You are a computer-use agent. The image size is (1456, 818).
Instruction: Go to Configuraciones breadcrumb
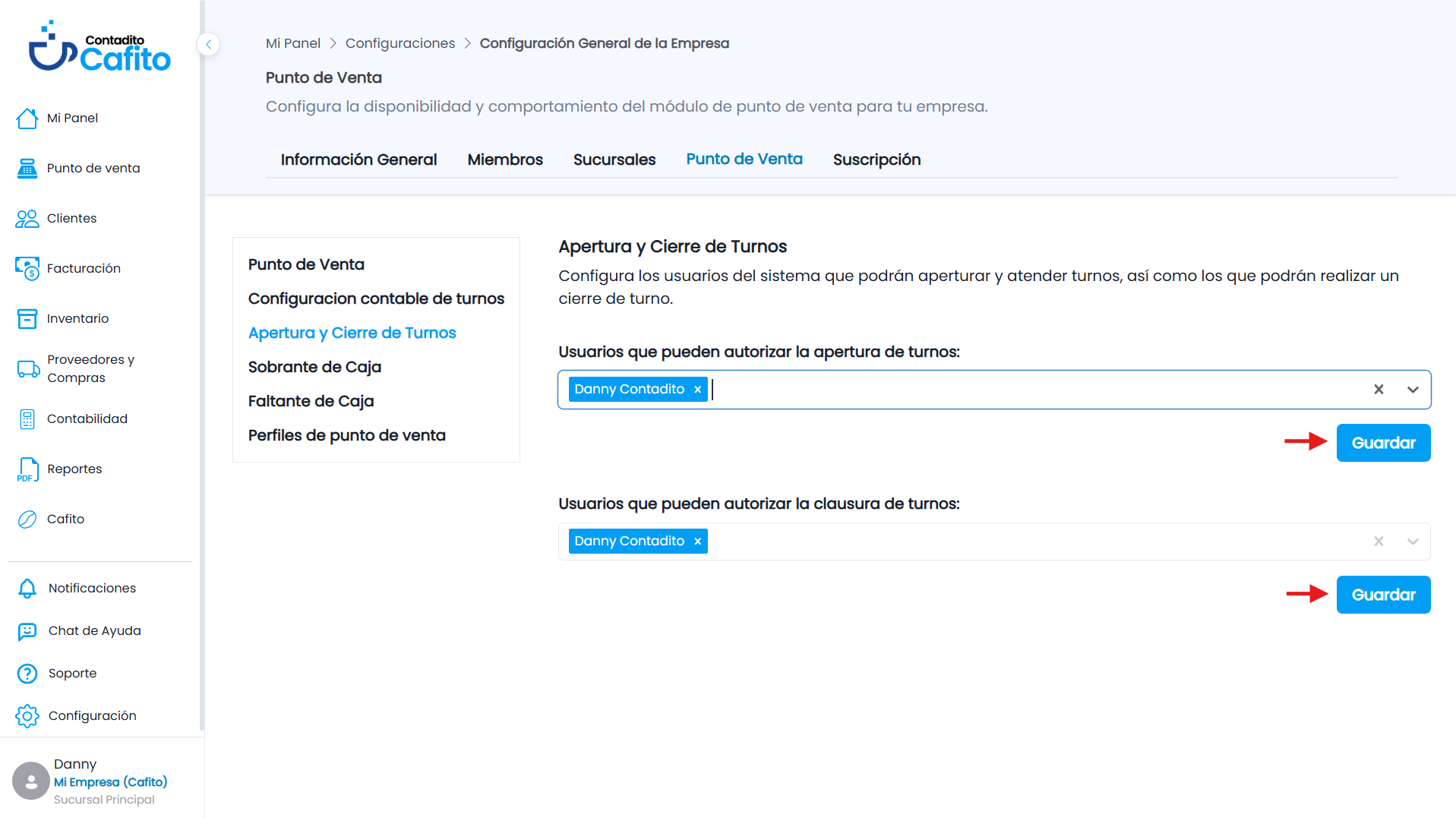[x=400, y=43]
